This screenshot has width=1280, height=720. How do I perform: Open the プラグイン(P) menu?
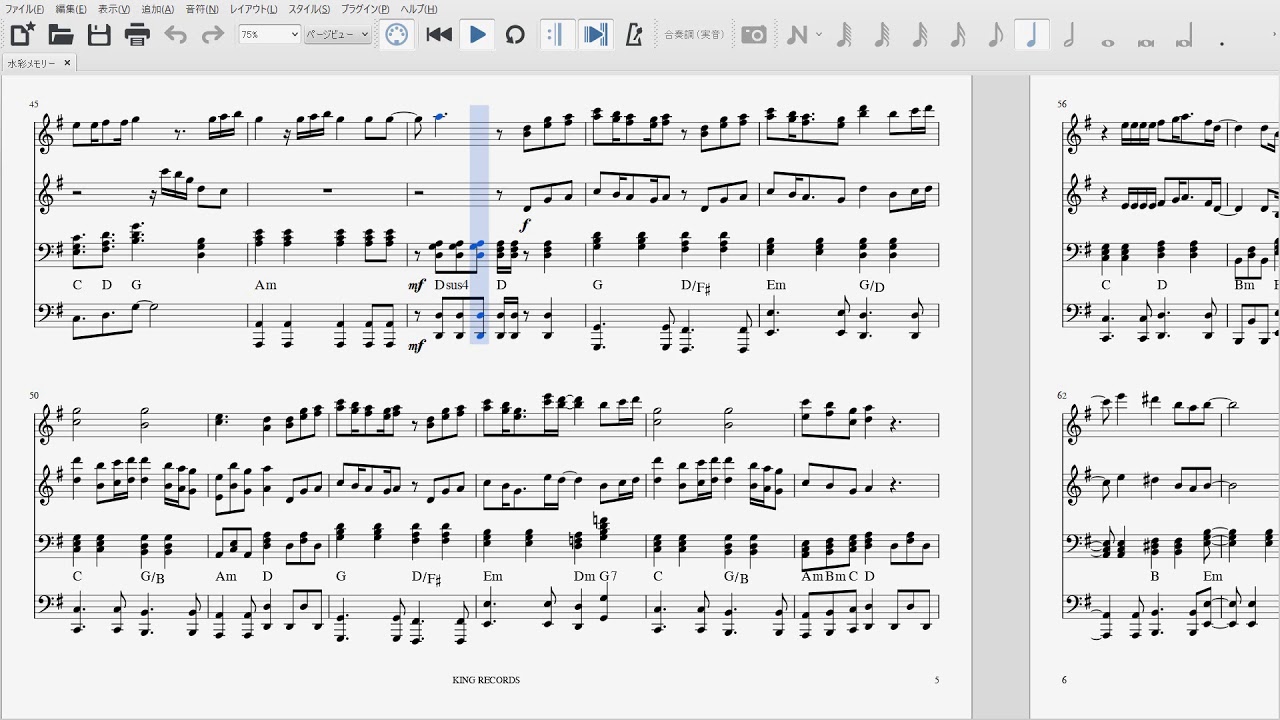[x=364, y=9]
